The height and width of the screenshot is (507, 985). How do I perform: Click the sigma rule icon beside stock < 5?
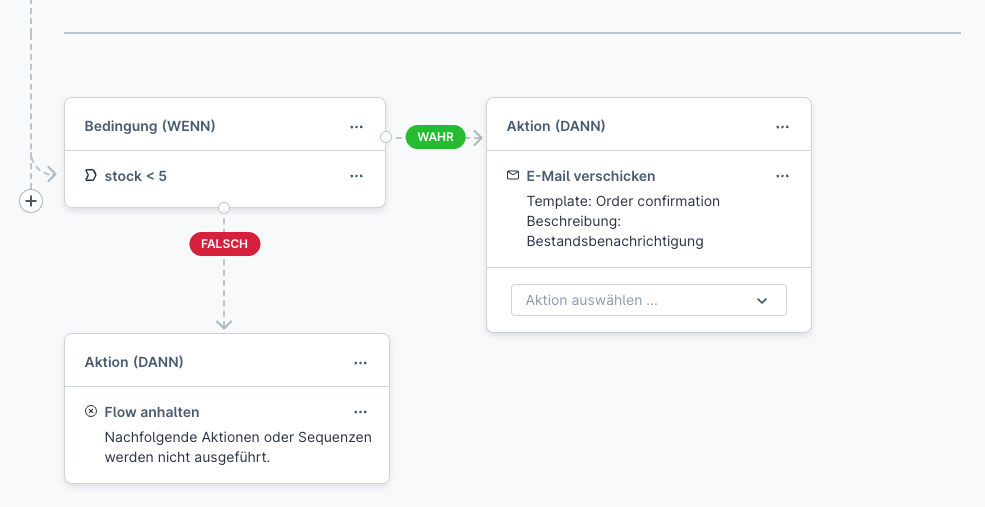(x=91, y=176)
